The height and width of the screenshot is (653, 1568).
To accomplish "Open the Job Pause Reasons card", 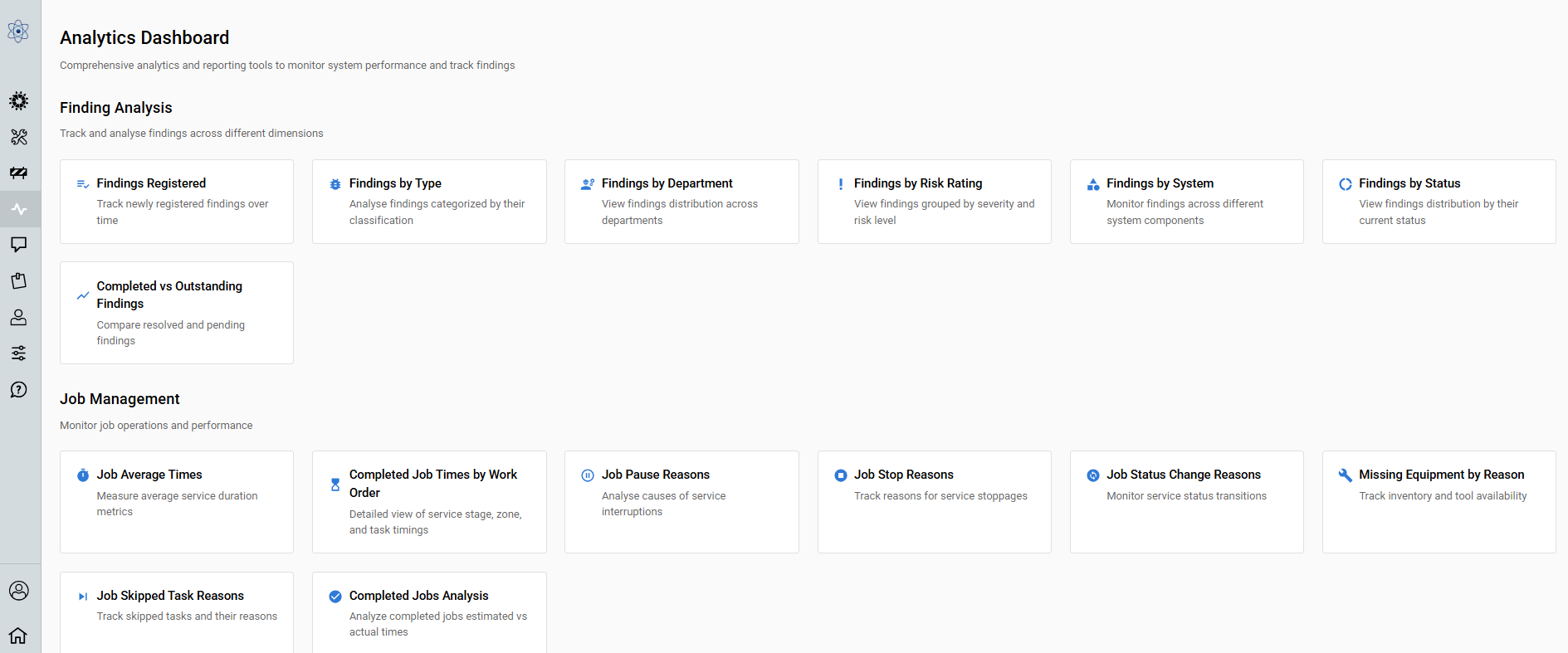I will [x=681, y=502].
